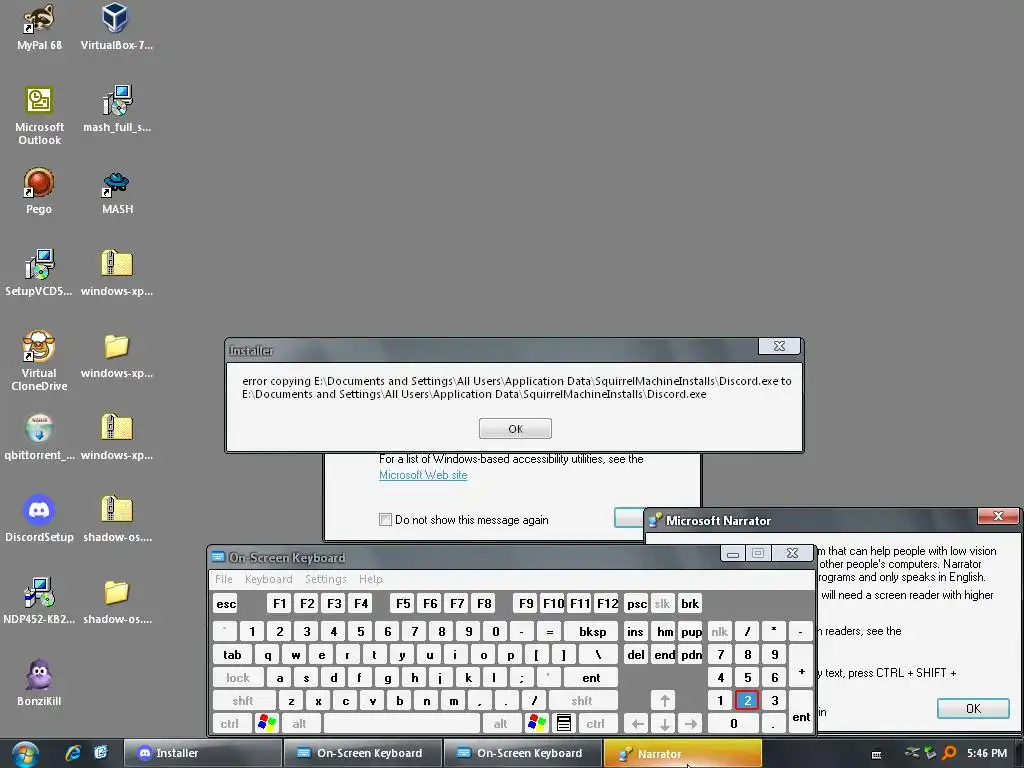This screenshot has height=768, width=1024.
Task: Click the left arrow key on keyboard
Action: click(637, 724)
